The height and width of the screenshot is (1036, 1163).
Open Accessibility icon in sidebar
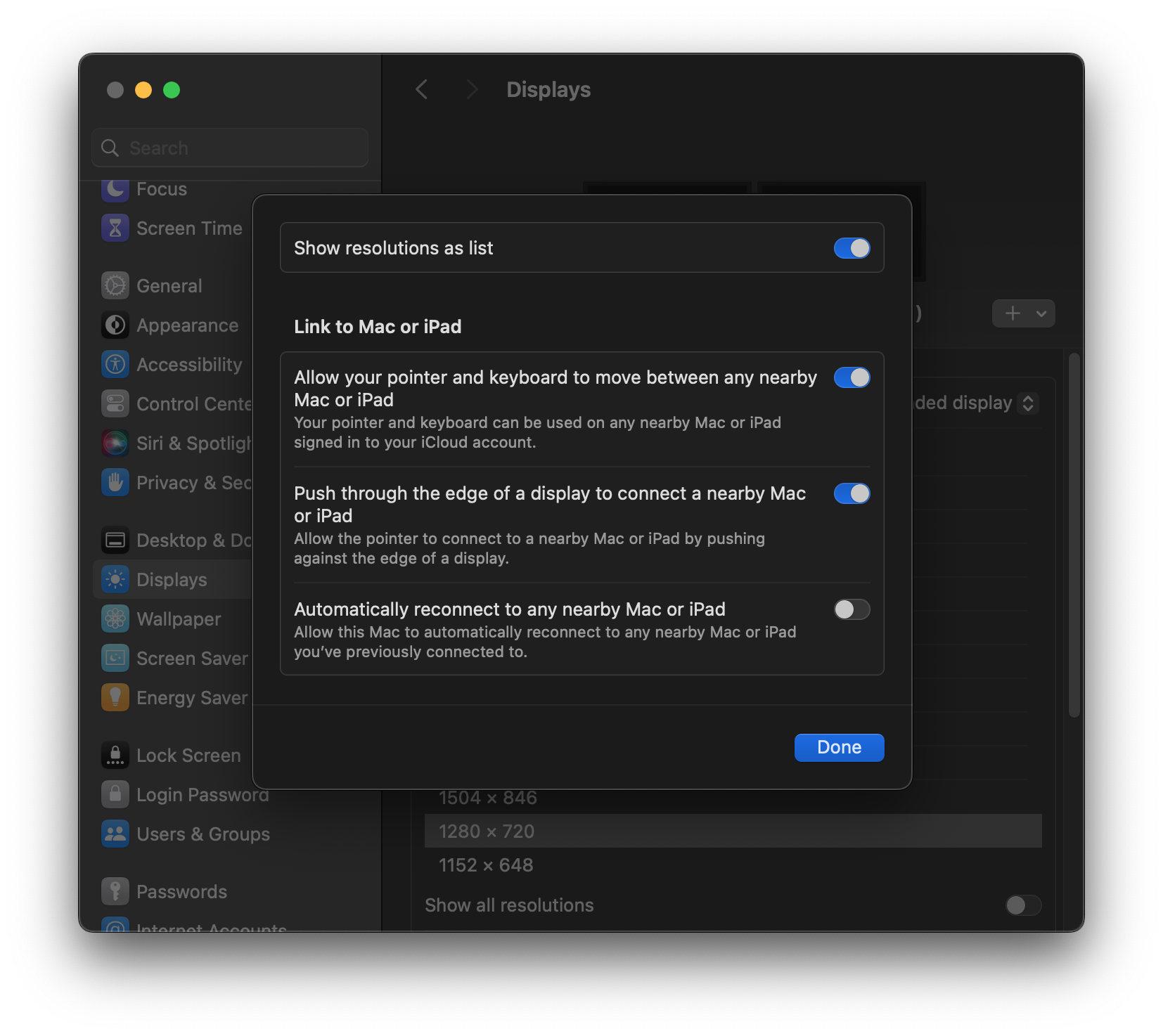click(115, 364)
